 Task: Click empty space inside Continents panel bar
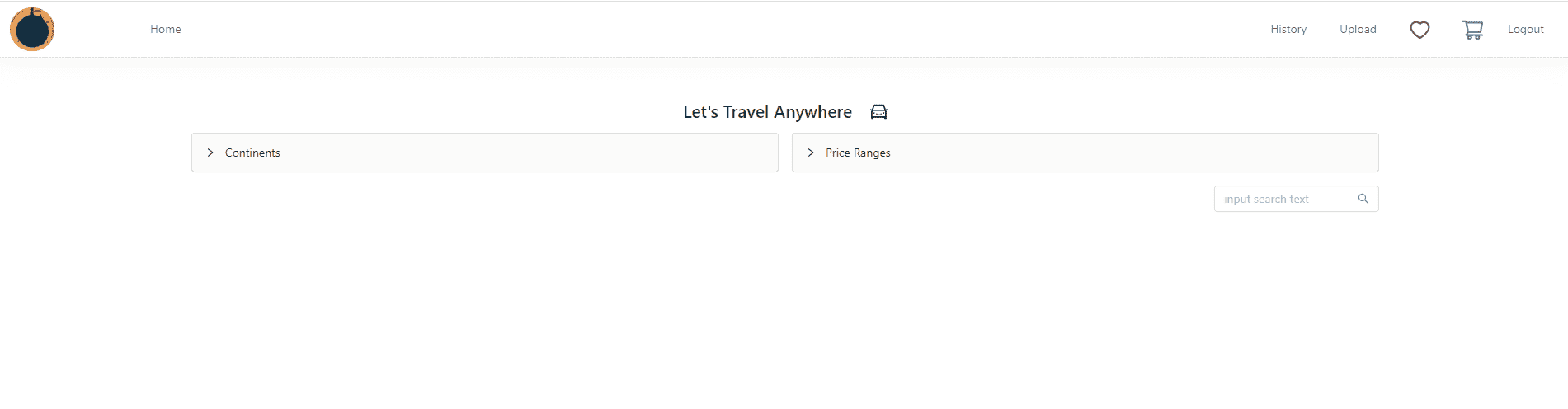pos(528,153)
